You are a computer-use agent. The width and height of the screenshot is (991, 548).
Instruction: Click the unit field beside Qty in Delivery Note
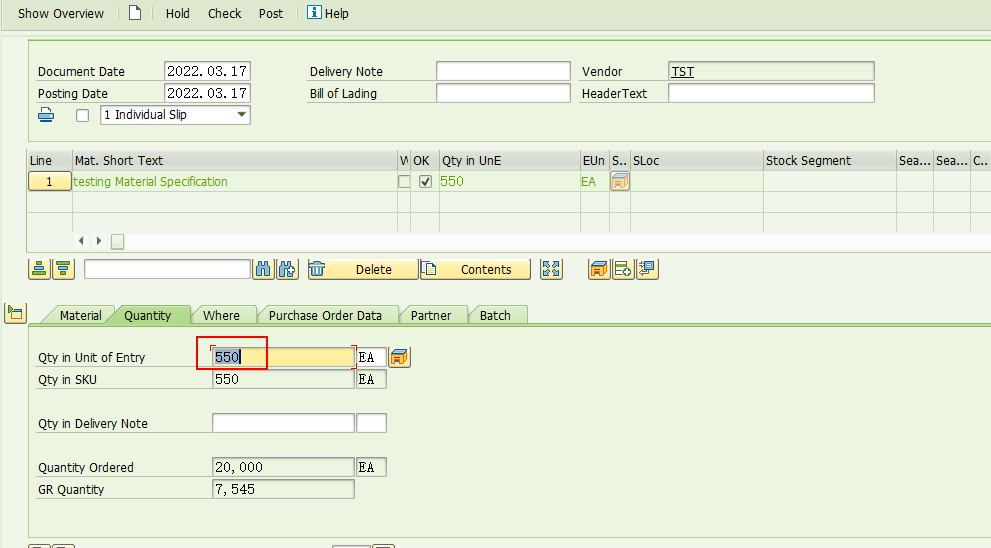point(372,423)
